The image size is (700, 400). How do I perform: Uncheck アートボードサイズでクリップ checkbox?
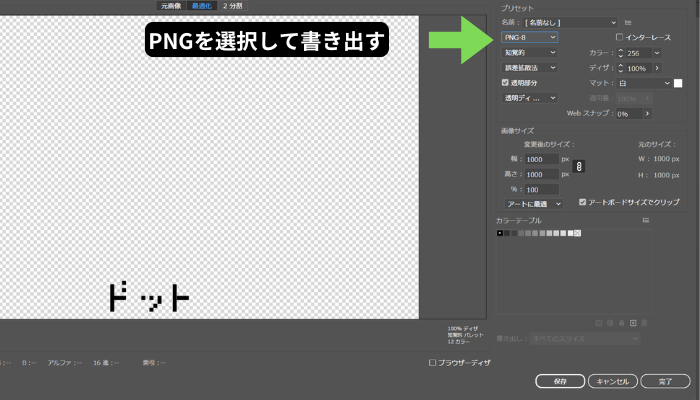pos(582,202)
